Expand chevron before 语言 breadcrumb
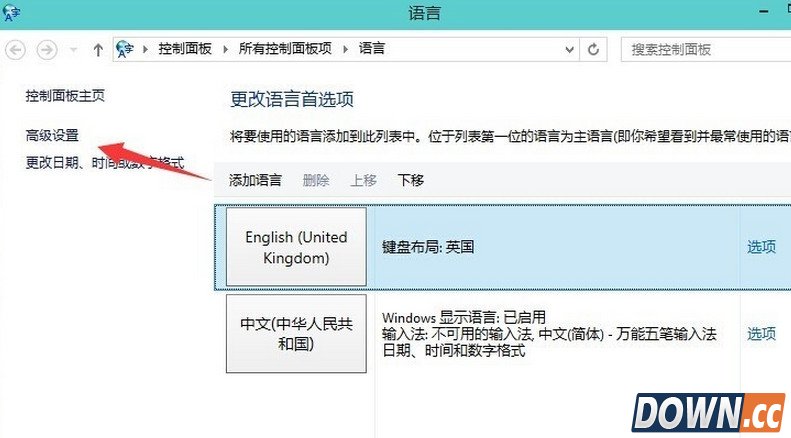The width and height of the screenshot is (791, 438). pyautogui.click(x=346, y=49)
